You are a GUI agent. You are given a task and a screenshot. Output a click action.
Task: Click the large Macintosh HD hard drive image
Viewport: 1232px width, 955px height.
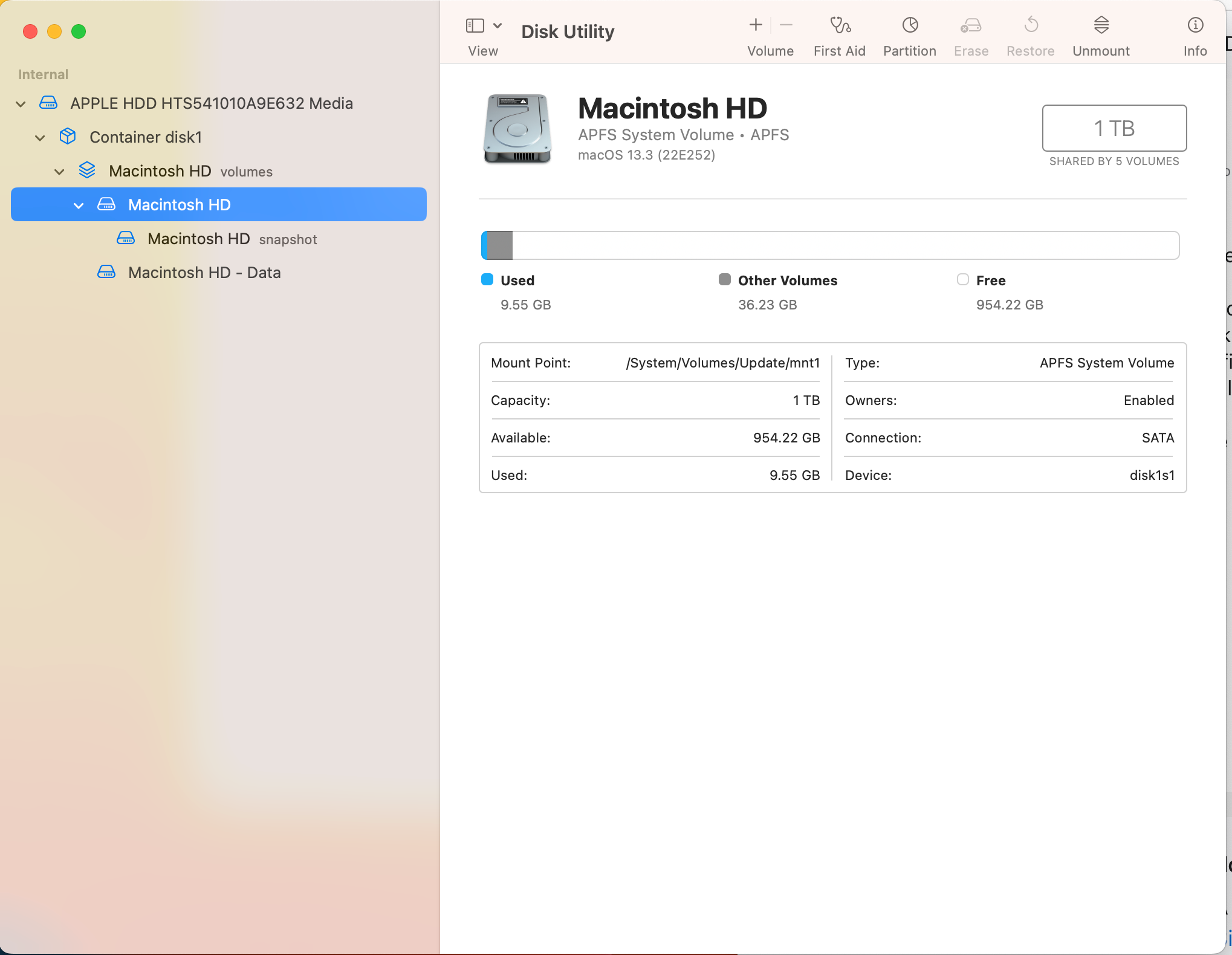517,129
